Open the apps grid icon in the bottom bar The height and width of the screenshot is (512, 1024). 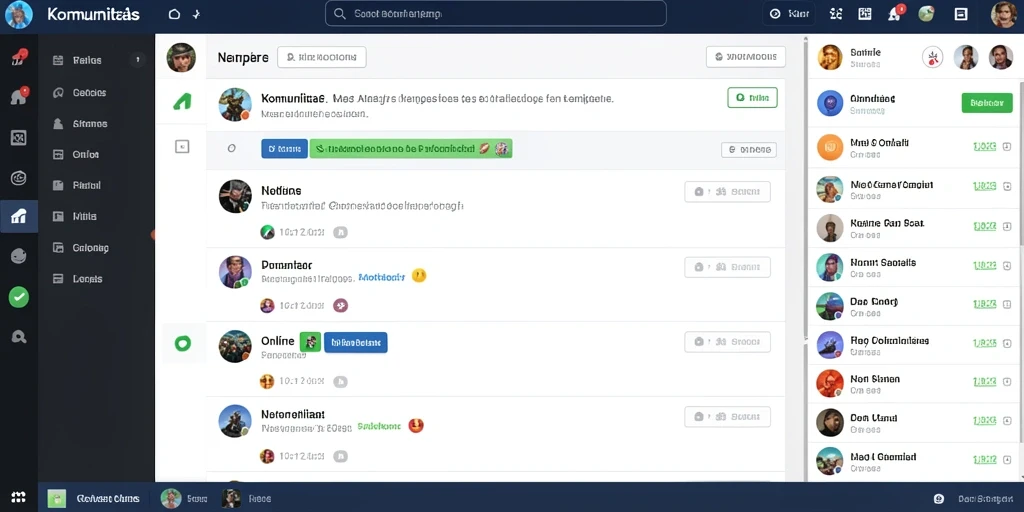tap(18, 498)
